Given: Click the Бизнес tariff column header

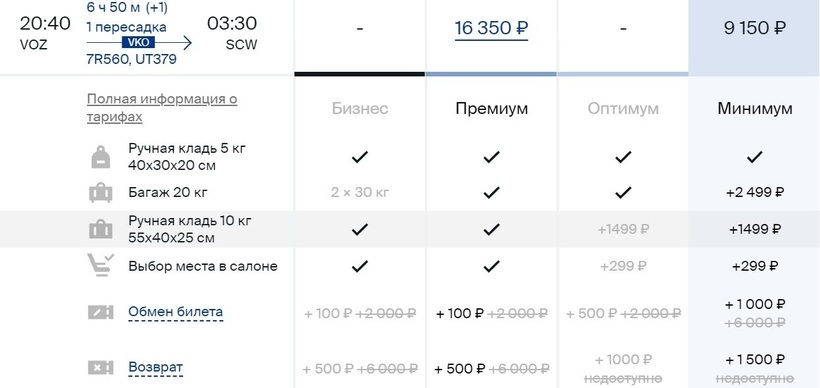Looking at the screenshot, I should 360,109.
